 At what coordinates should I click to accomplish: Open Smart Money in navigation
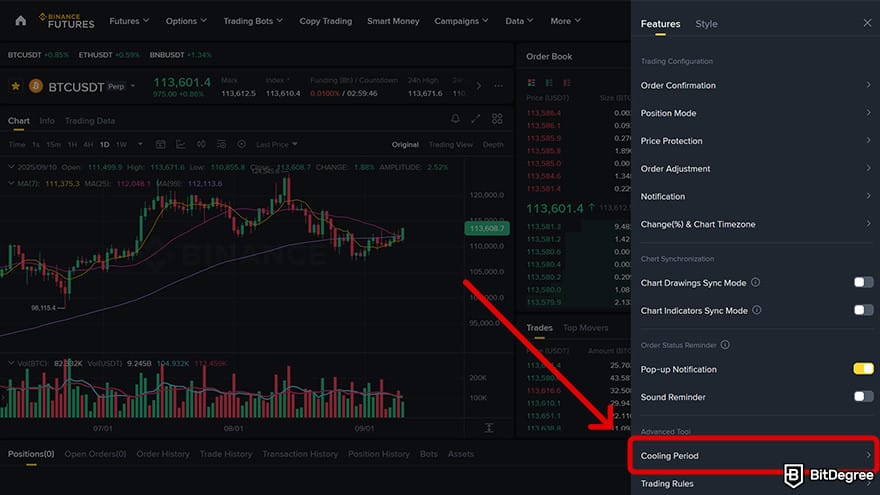click(393, 21)
